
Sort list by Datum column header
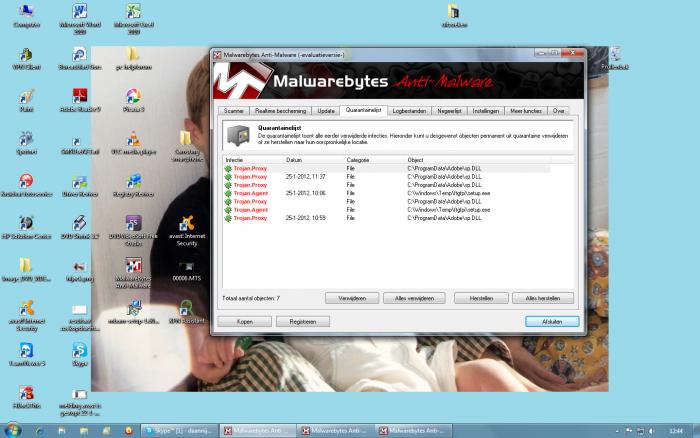(x=313, y=160)
